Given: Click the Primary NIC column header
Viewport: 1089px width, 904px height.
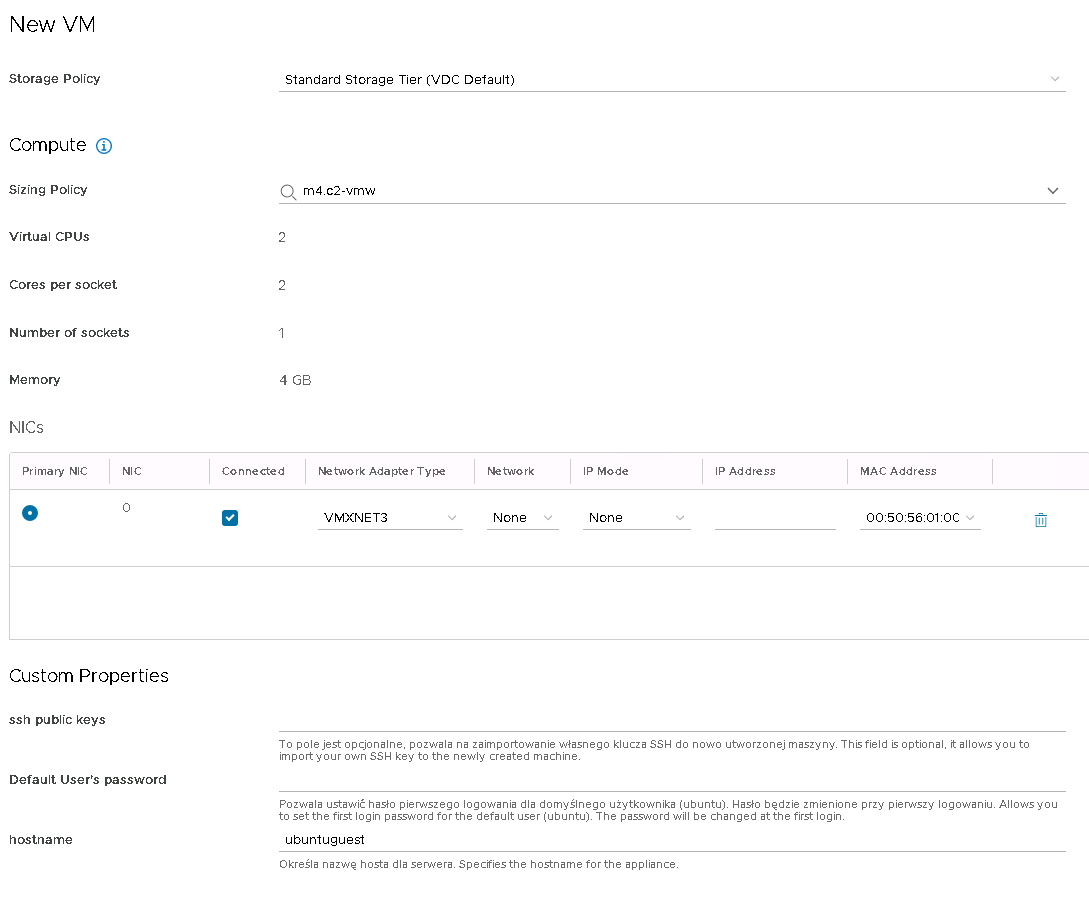Looking at the screenshot, I should point(56,471).
